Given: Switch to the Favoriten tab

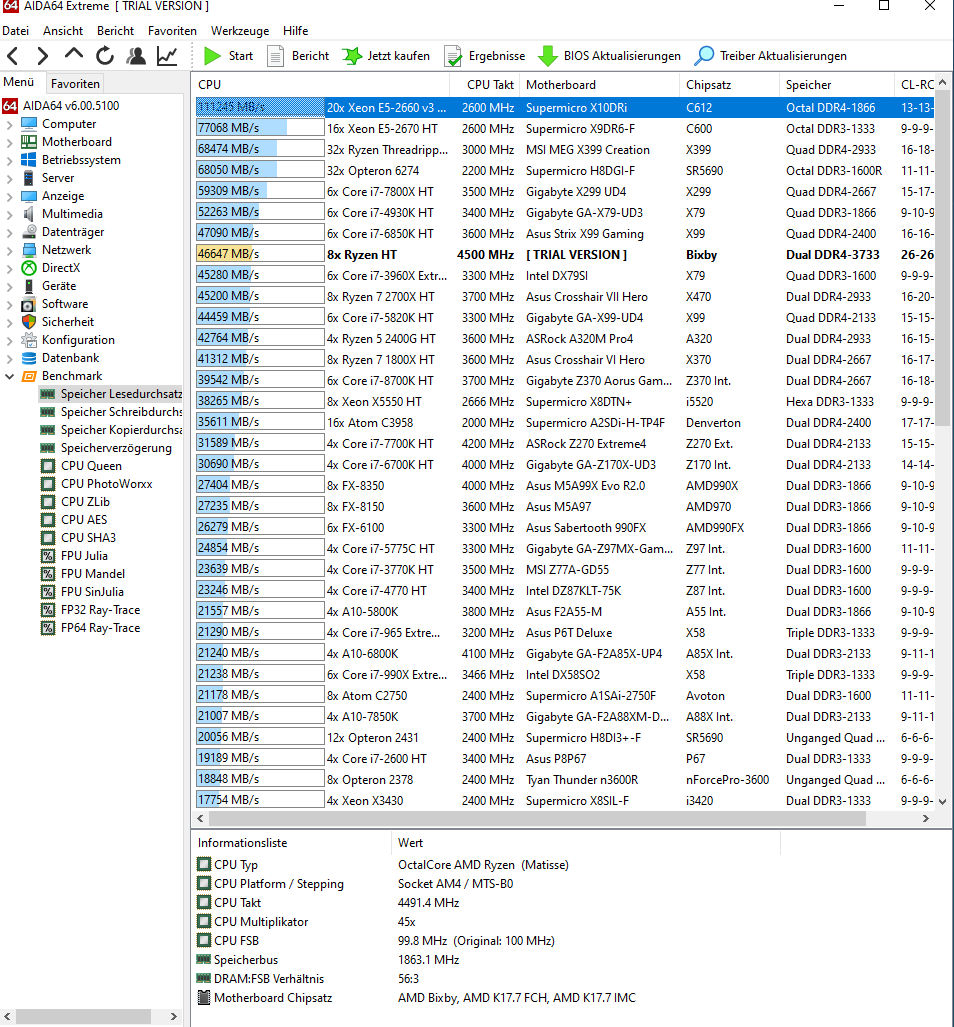Looking at the screenshot, I should click(75, 84).
